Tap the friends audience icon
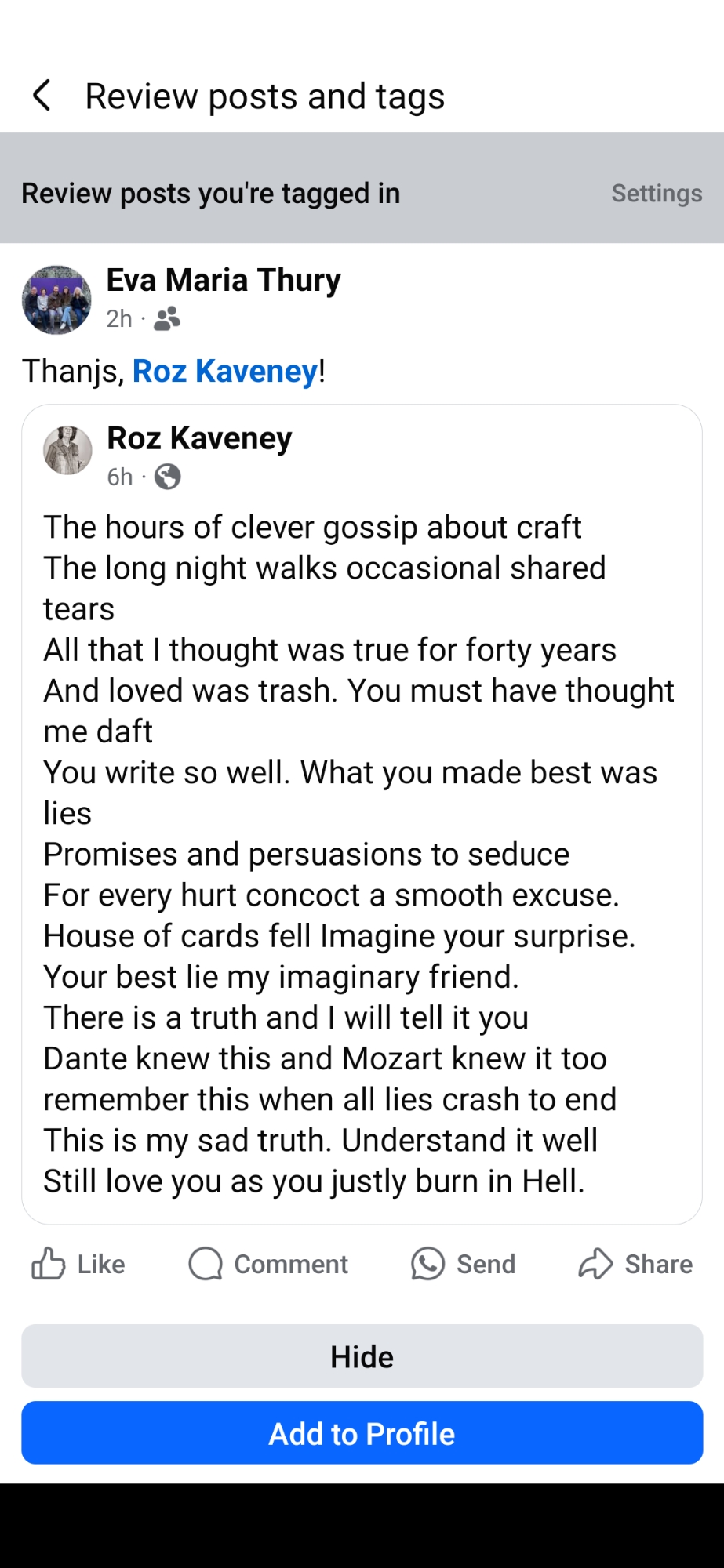Viewport: 724px width, 1568px height. pos(167,319)
